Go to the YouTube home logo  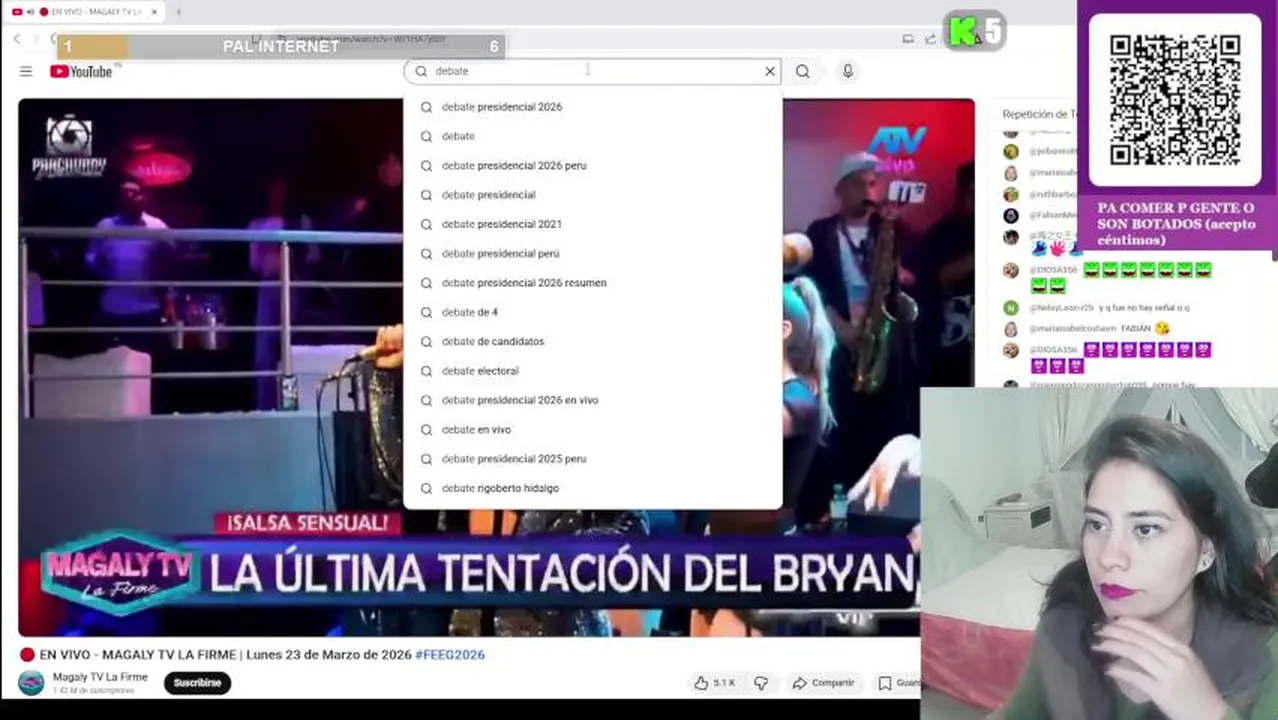coord(81,71)
